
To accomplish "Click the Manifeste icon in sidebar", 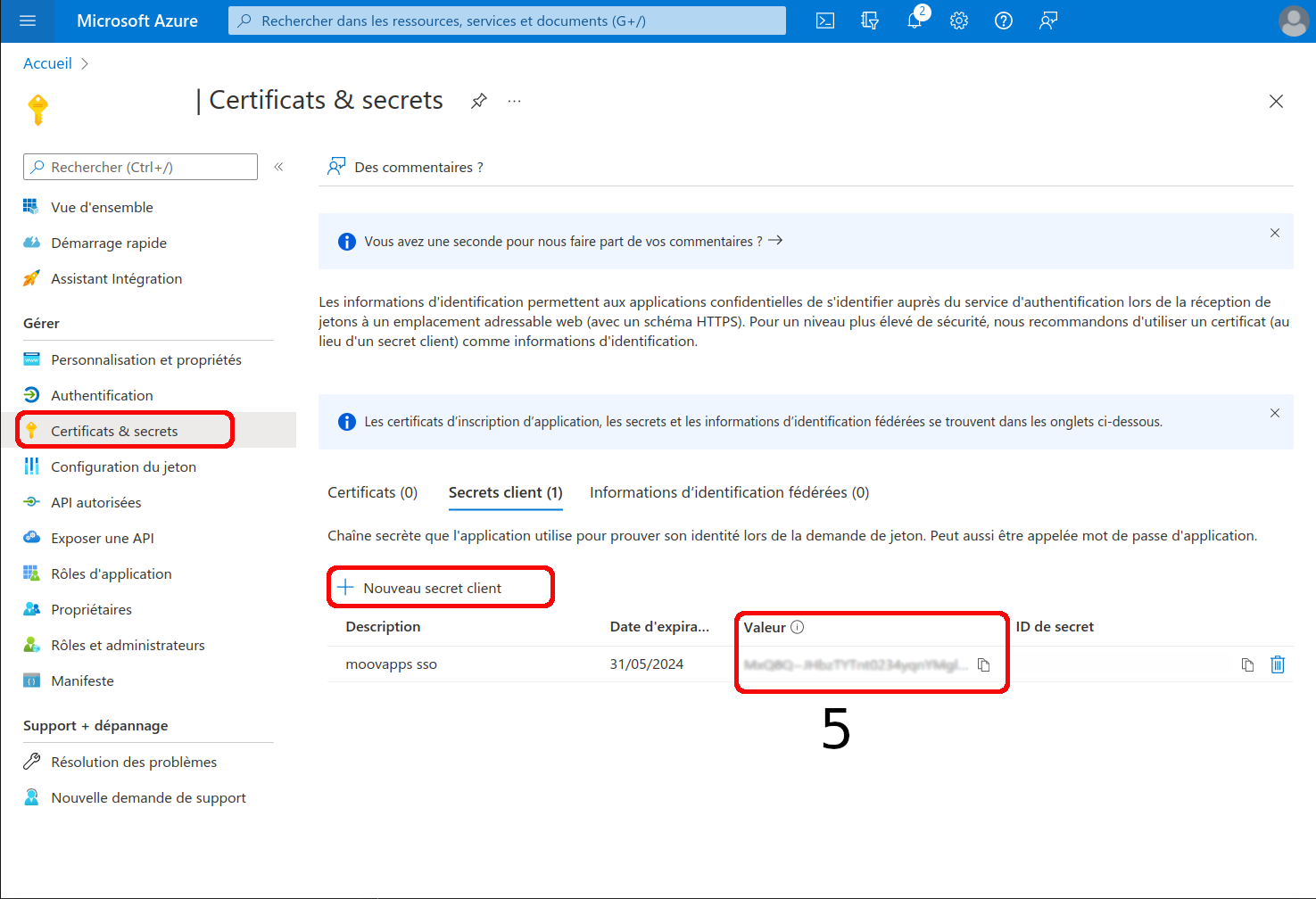I will click(31, 680).
